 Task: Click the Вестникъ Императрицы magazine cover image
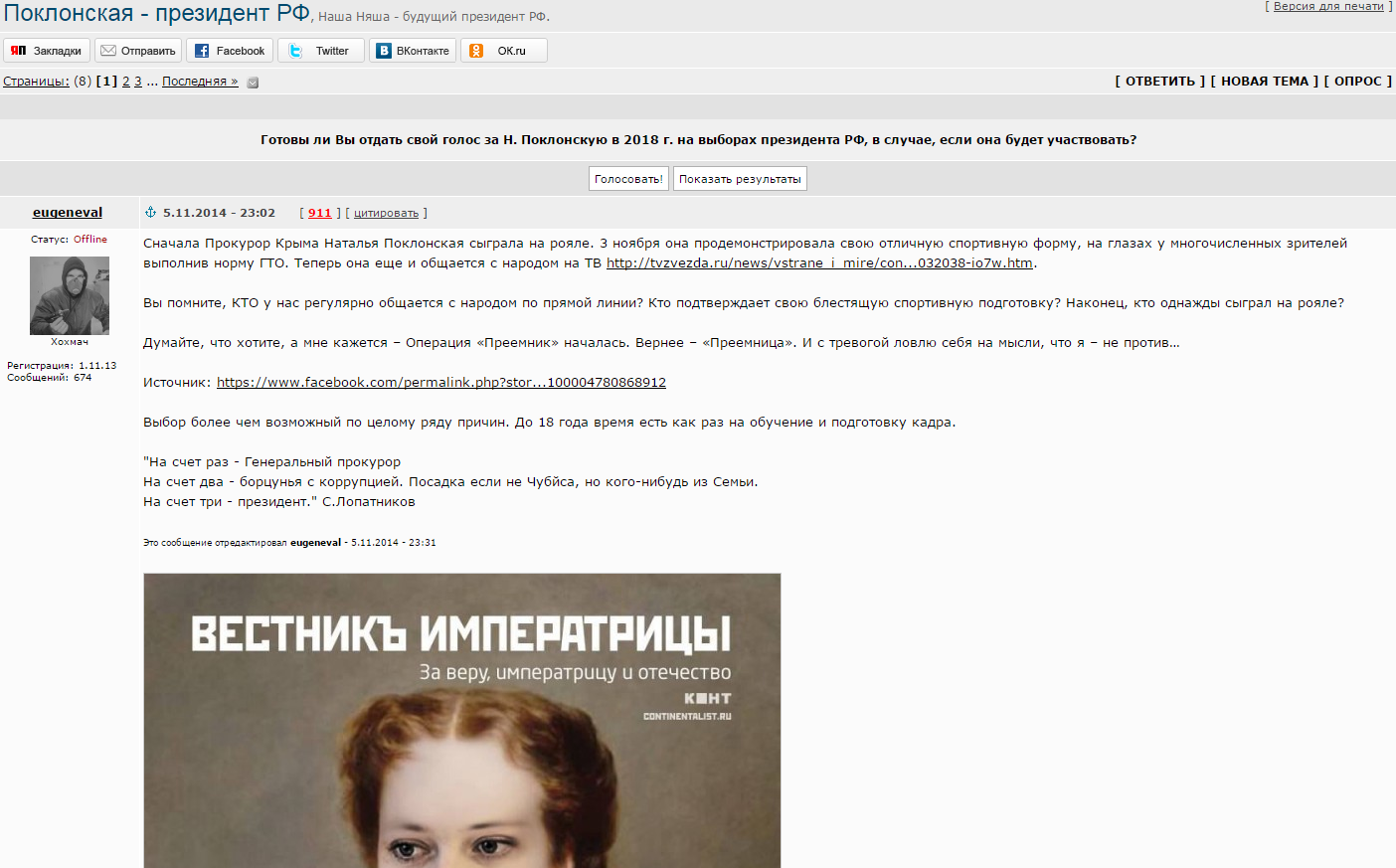click(462, 721)
